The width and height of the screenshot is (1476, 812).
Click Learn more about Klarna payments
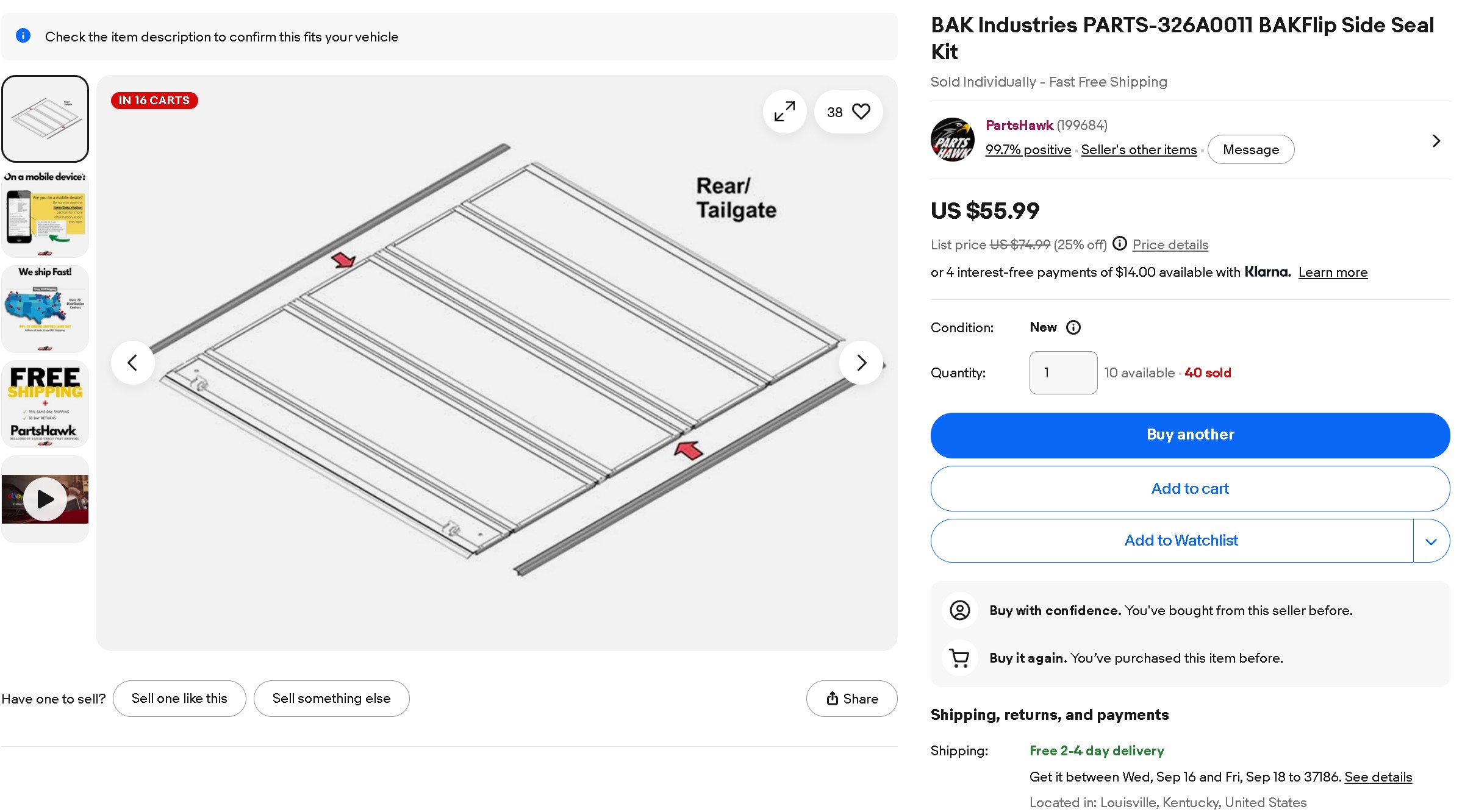click(1333, 272)
